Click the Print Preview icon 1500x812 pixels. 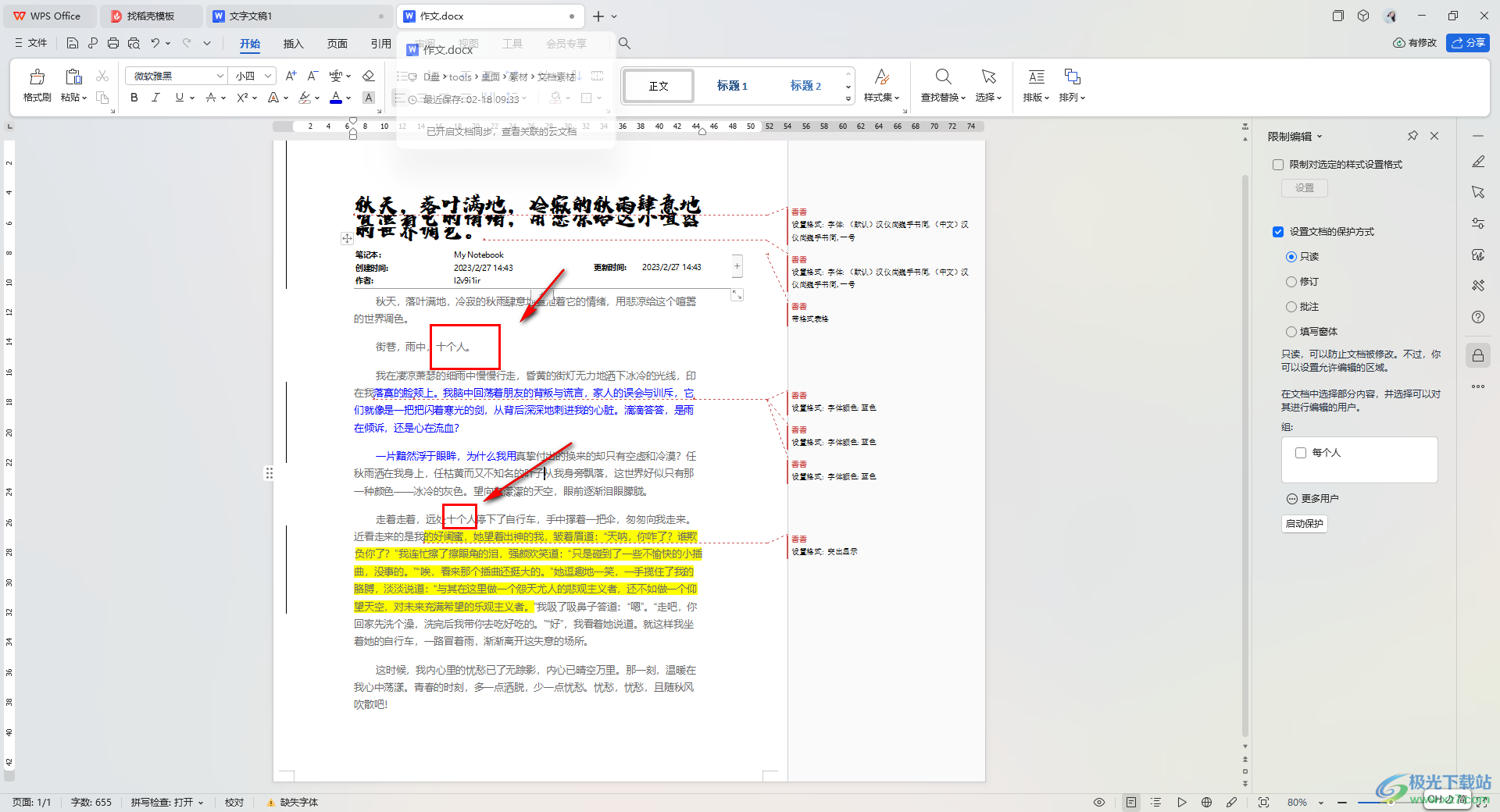click(x=134, y=43)
